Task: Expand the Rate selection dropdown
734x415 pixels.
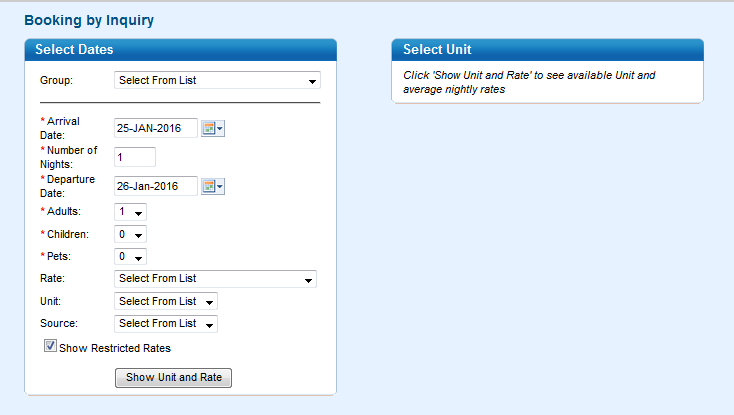Action: click(x=215, y=279)
